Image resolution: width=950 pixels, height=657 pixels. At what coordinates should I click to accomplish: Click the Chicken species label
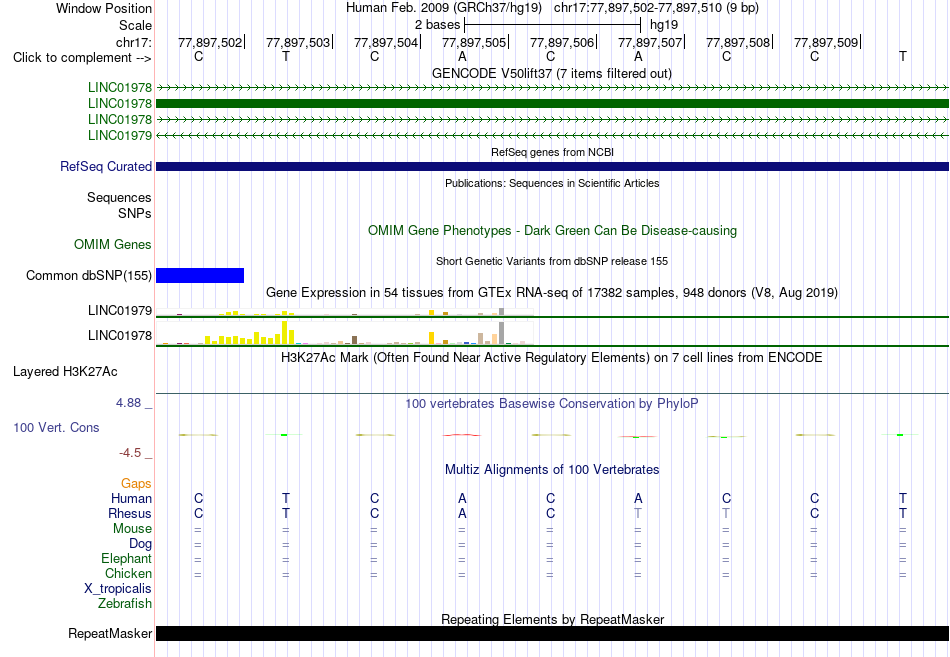[x=128, y=573]
